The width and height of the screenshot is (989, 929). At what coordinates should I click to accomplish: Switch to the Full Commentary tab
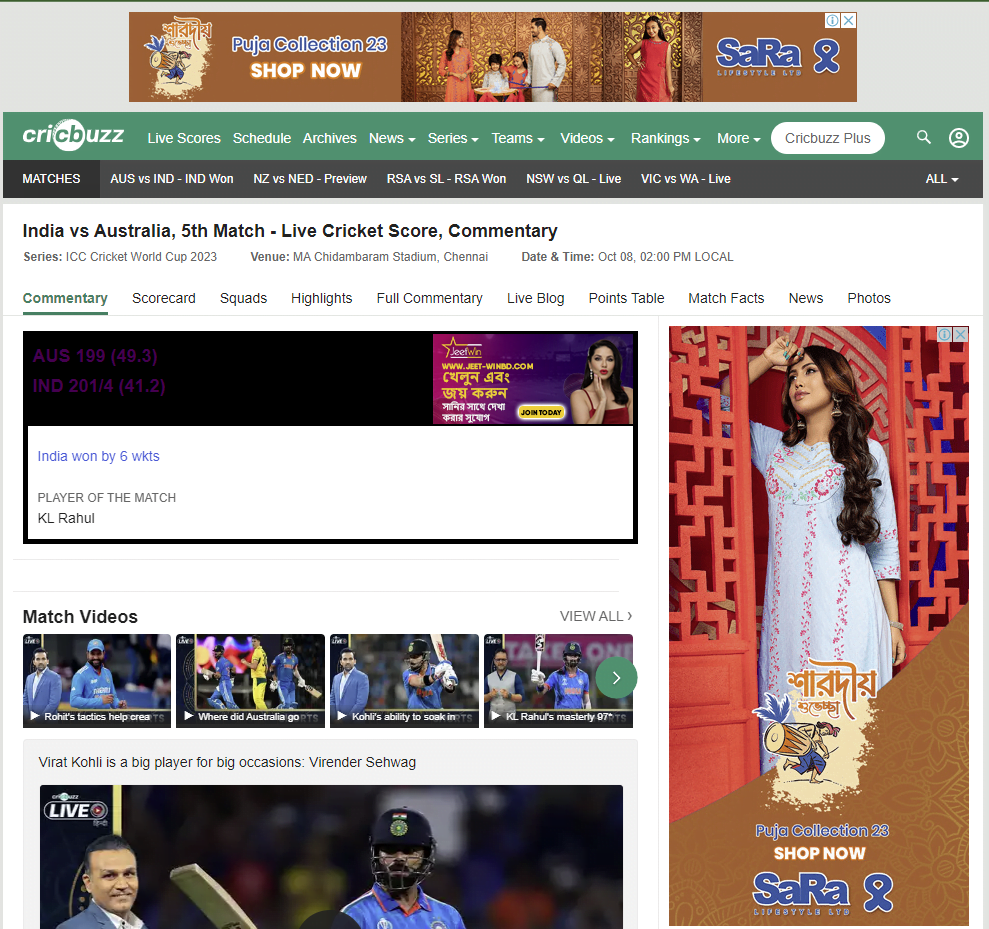pyautogui.click(x=430, y=298)
